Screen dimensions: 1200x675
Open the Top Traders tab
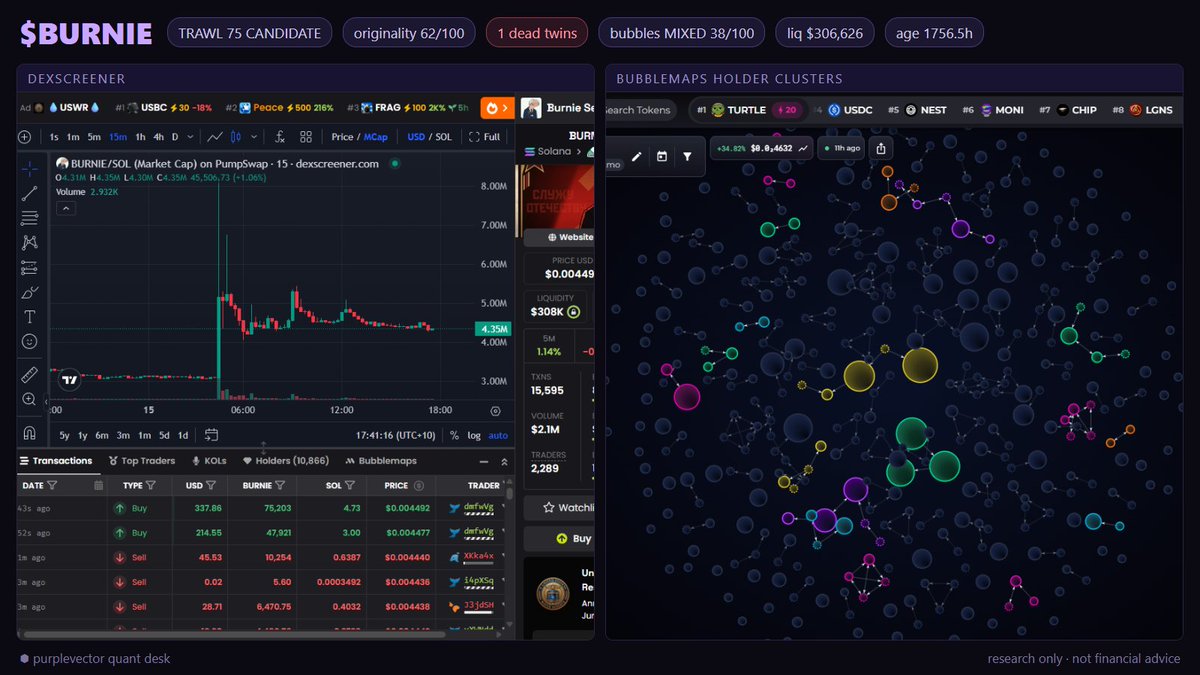click(141, 461)
